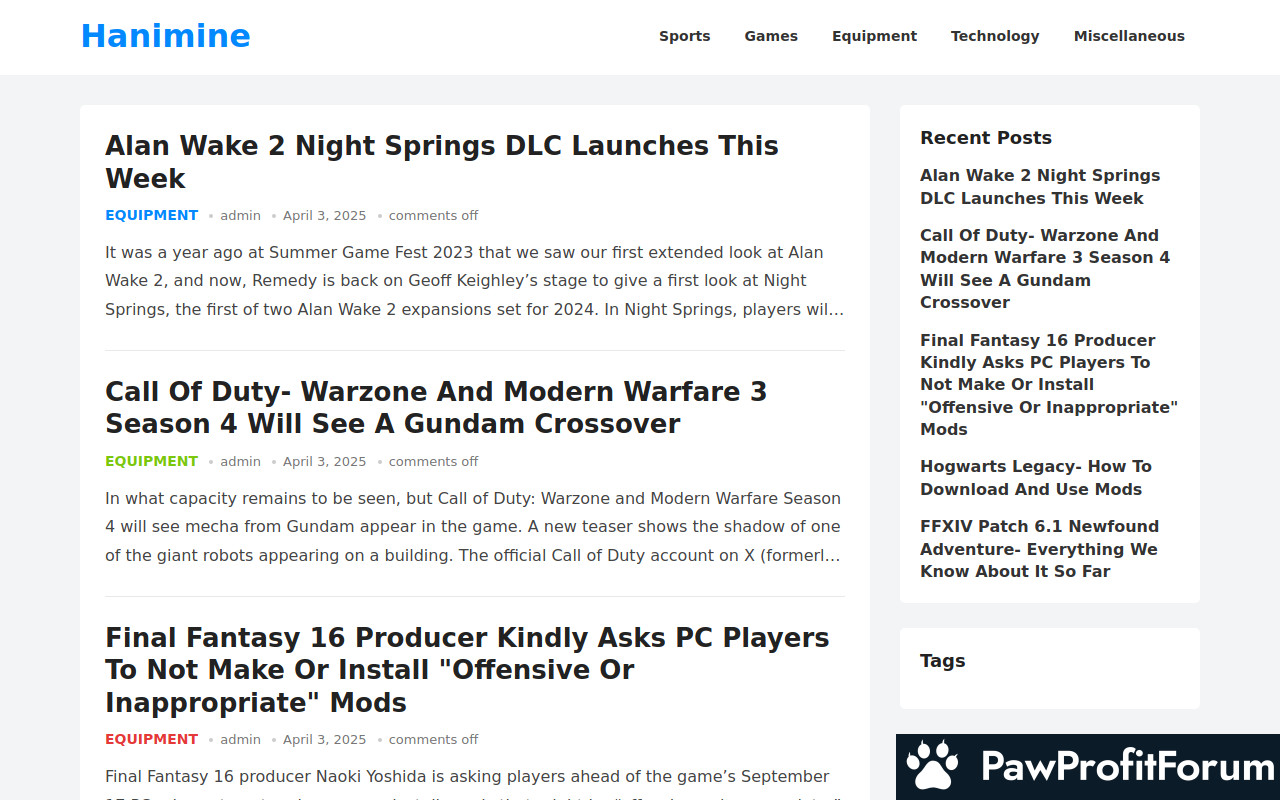Click the PawProfitForum paw logo icon
The width and height of the screenshot is (1280, 800).
[x=932, y=767]
